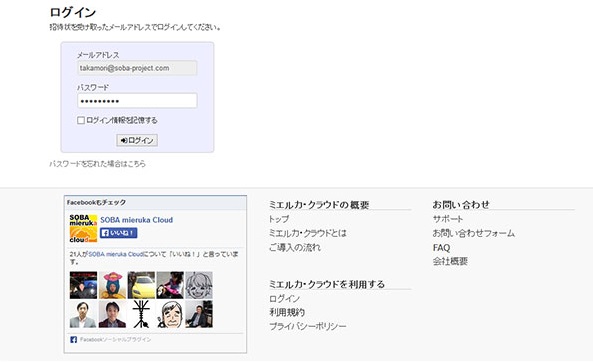Screen dimensions: 593x362
Task: Open the sketched girl portrait thumbnail
Action: tap(199, 285)
